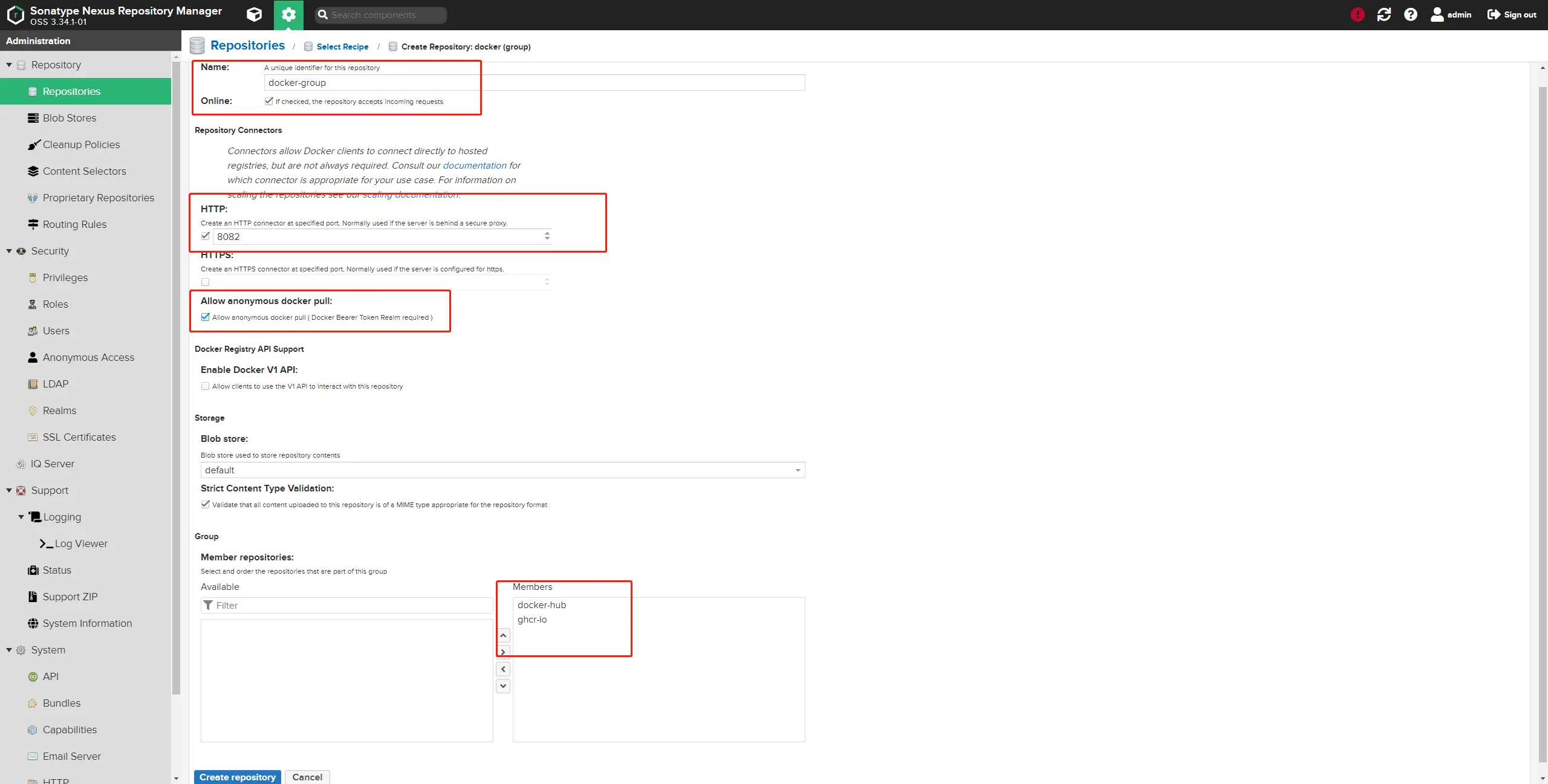
Task: Collapse the Logging tree node
Action: 21,517
